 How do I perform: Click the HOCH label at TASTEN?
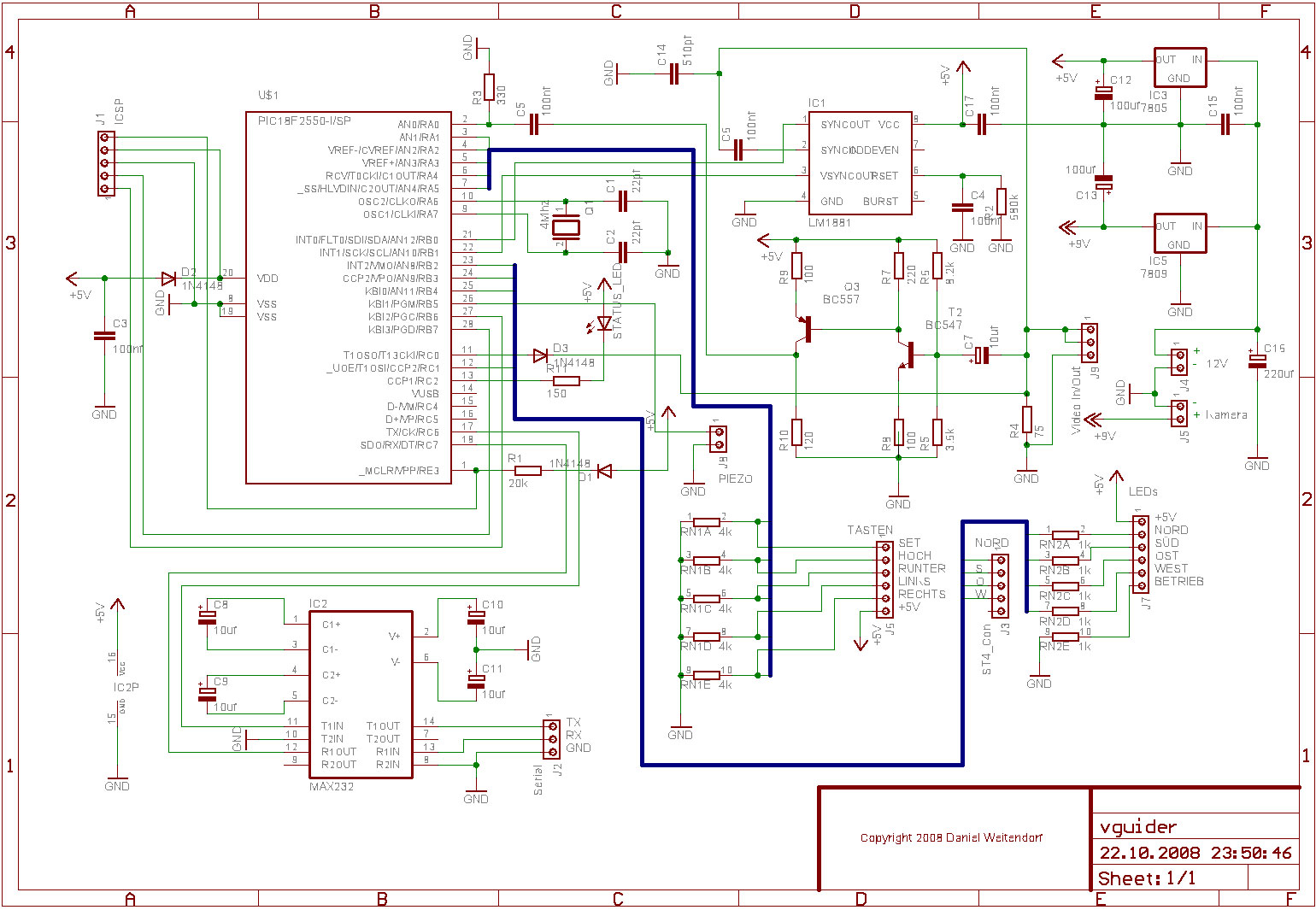click(914, 555)
